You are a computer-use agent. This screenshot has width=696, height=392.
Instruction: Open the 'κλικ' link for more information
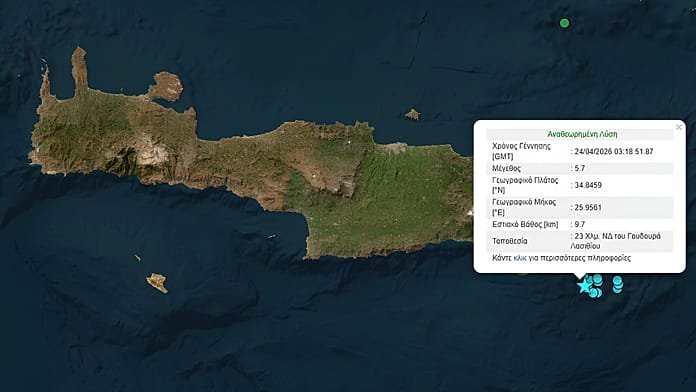(520, 258)
